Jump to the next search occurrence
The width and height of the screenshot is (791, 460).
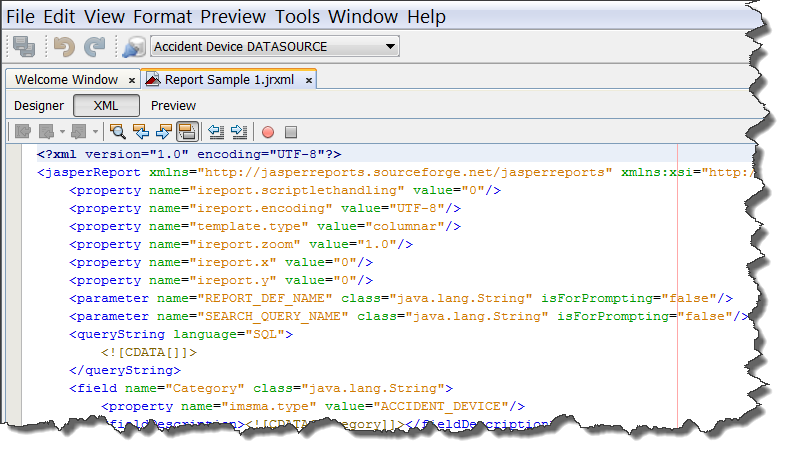click(164, 131)
